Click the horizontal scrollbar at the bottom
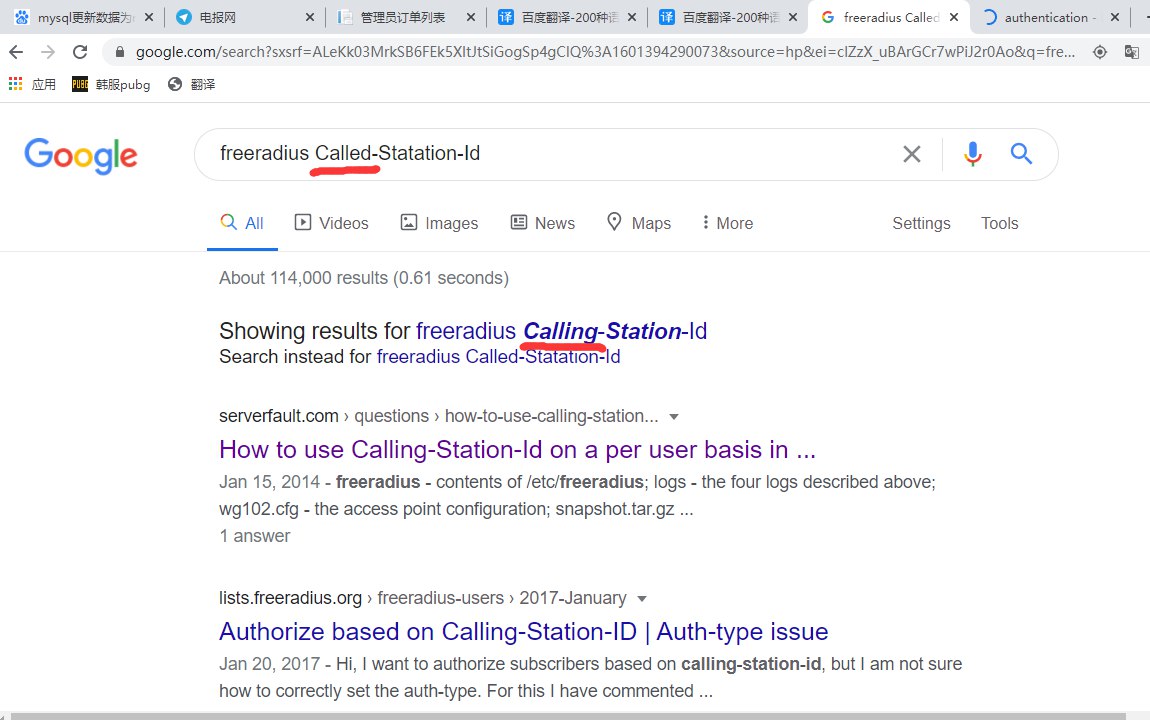This screenshot has height=720, width=1150. (568, 716)
